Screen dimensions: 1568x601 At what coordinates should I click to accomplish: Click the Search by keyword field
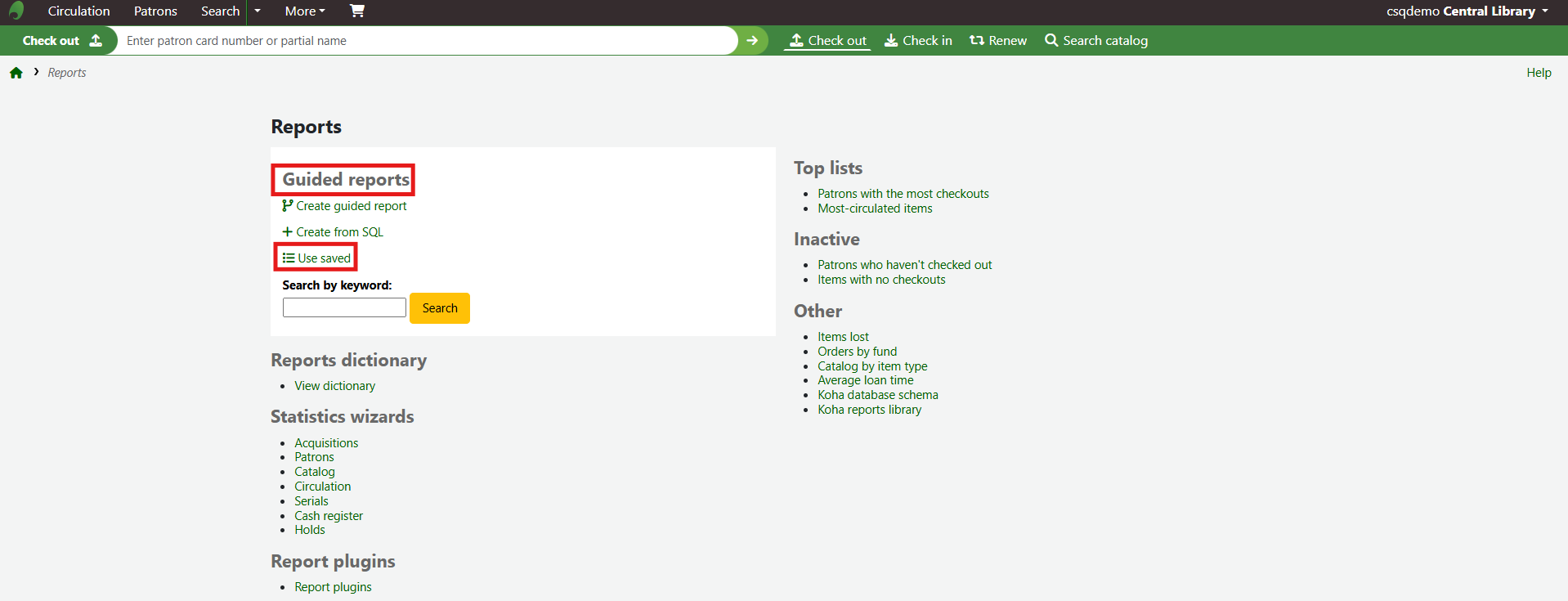tap(344, 307)
